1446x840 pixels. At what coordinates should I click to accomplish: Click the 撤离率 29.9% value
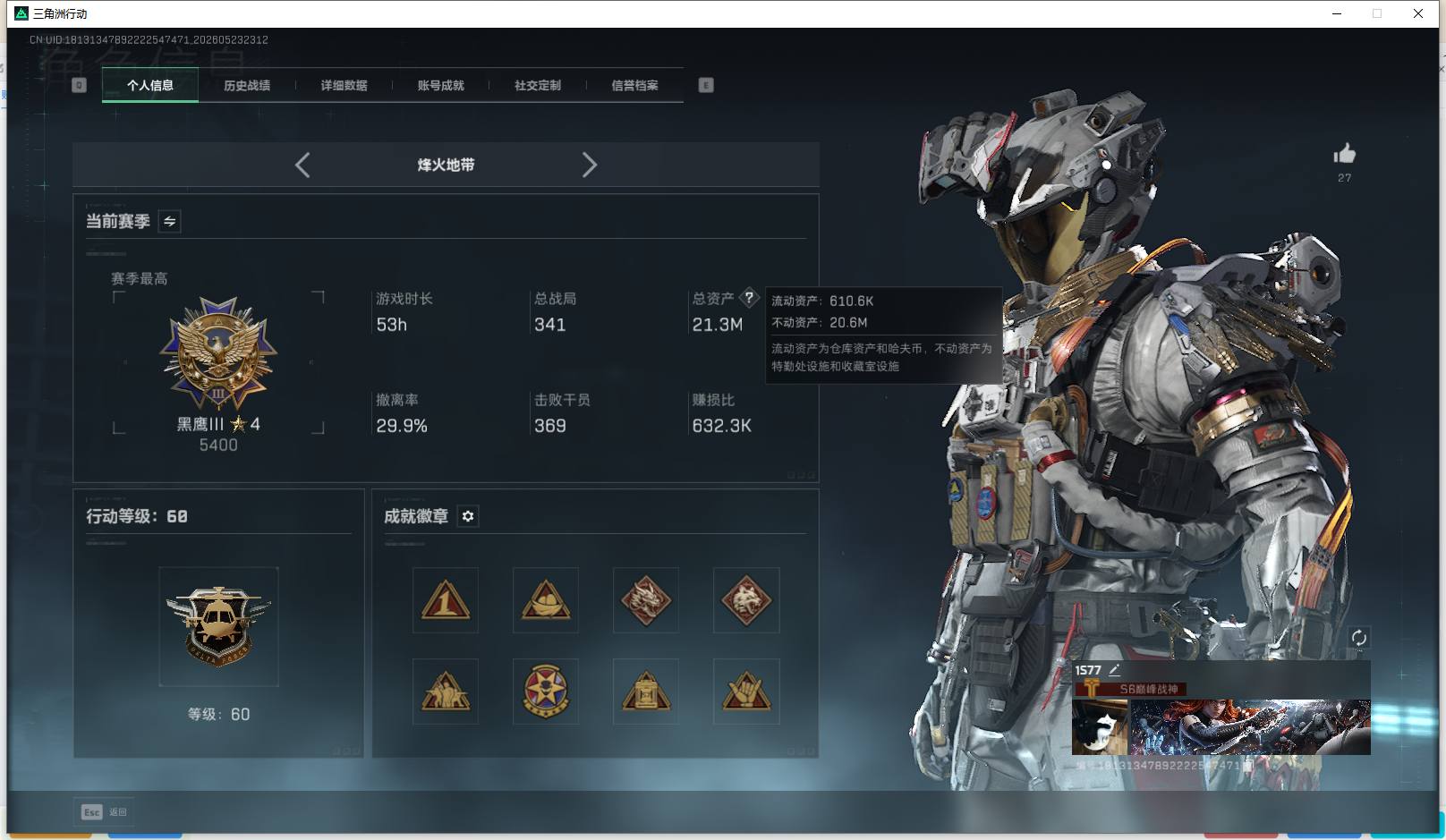click(x=401, y=426)
